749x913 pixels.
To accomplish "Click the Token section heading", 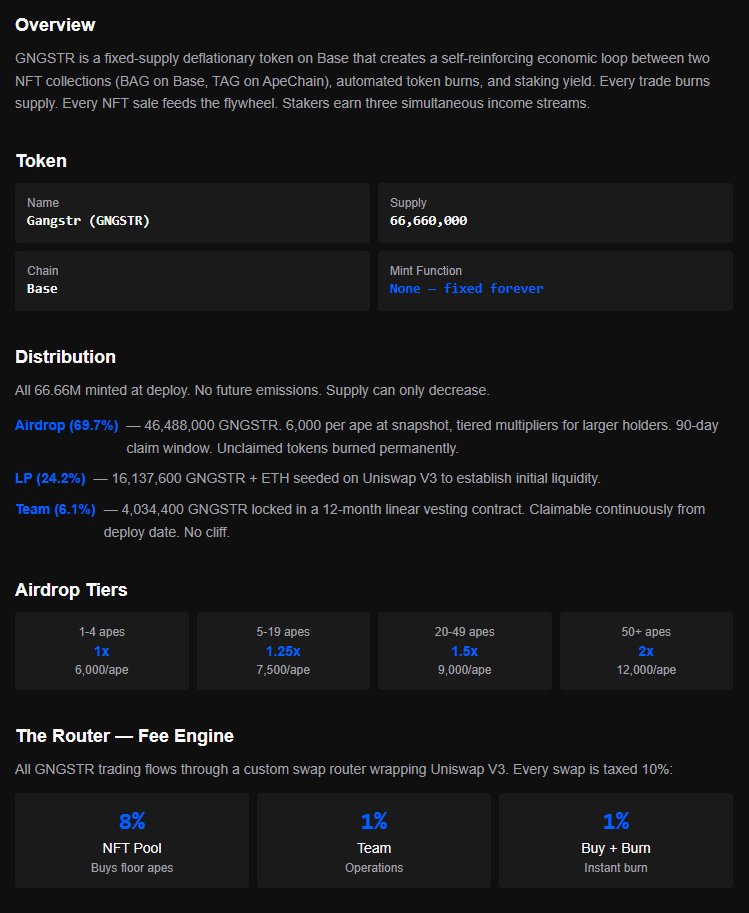I will (41, 161).
